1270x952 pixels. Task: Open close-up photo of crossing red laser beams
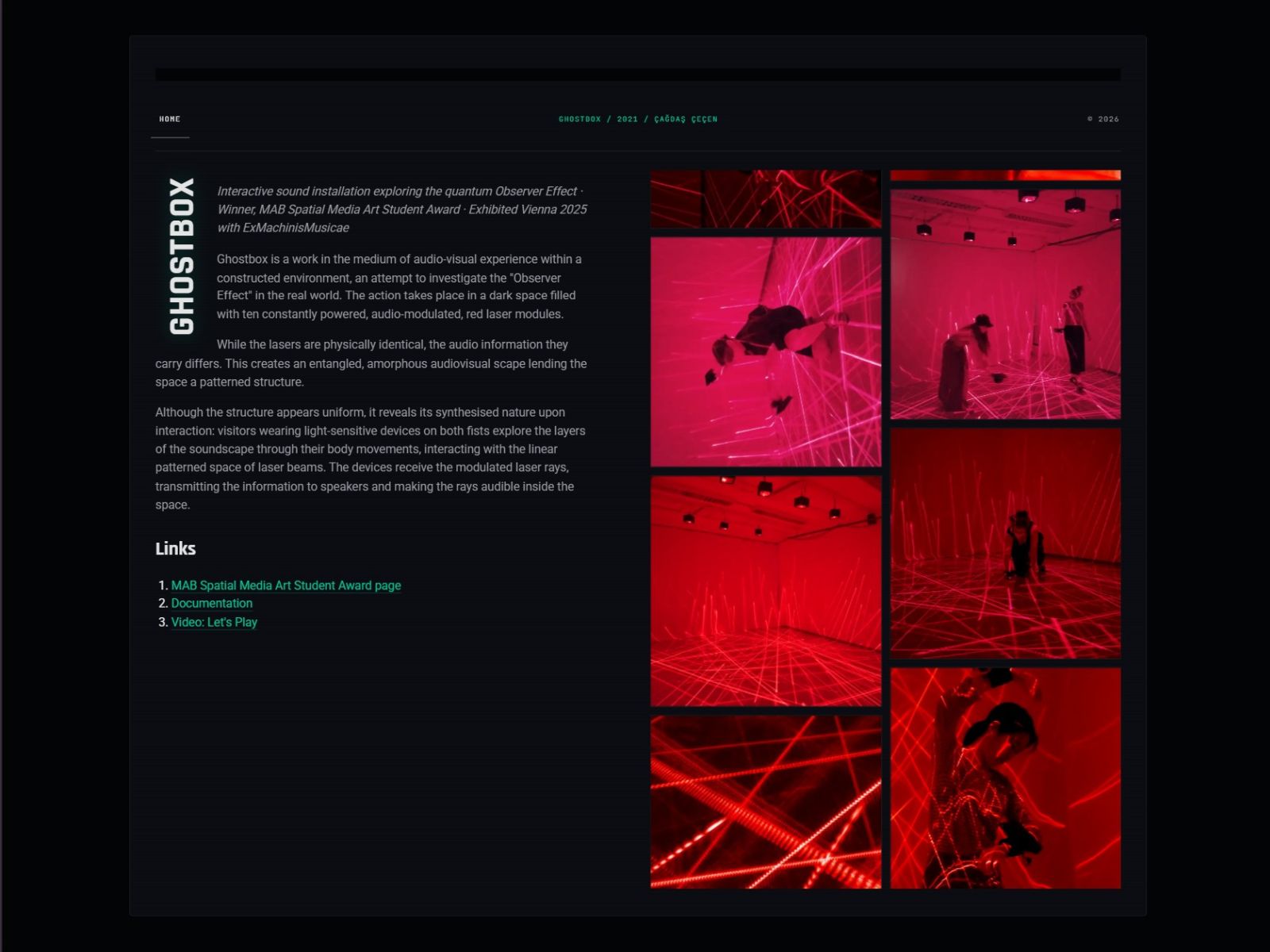point(766,802)
